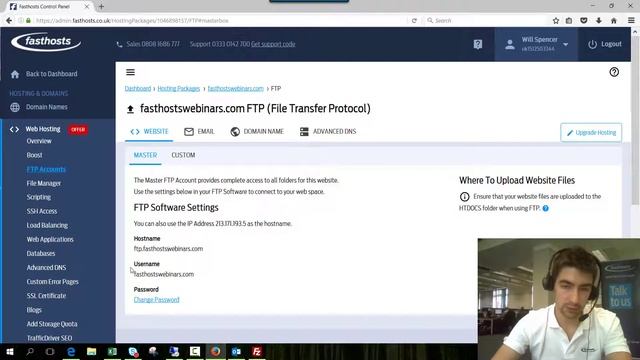Click the Fasthosts logo

(46, 42)
